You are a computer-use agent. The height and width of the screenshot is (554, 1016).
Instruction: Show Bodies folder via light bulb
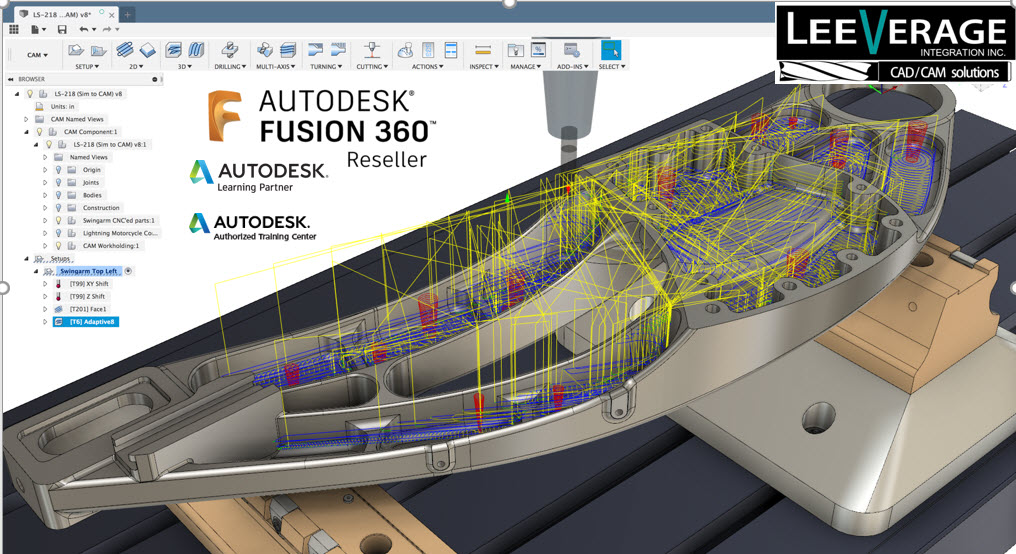click(x=58, y=195)
